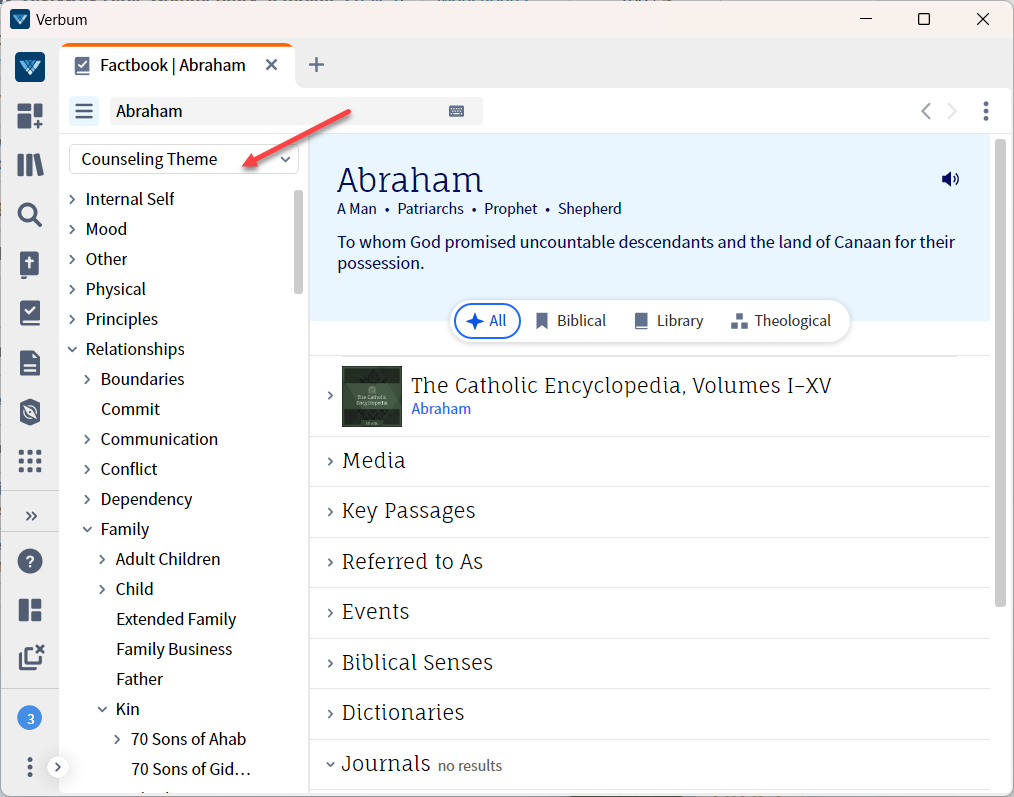
Task: Collapse the Journals section
Action: (x=330, y=765)
